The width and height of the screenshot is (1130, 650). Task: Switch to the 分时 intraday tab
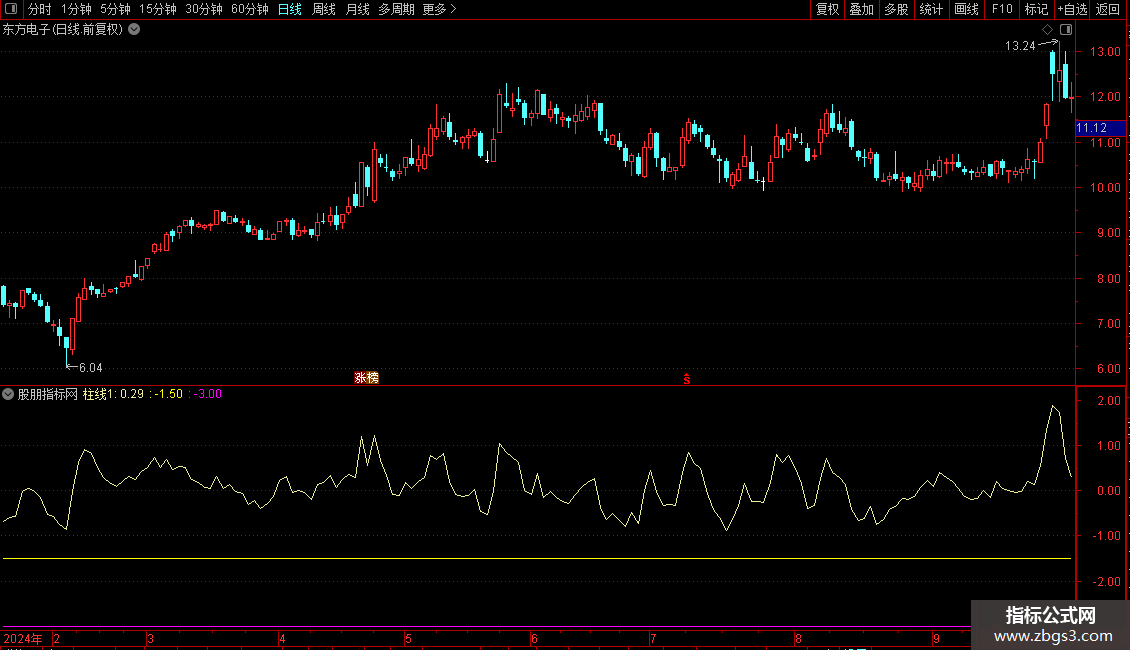[40, 9]
